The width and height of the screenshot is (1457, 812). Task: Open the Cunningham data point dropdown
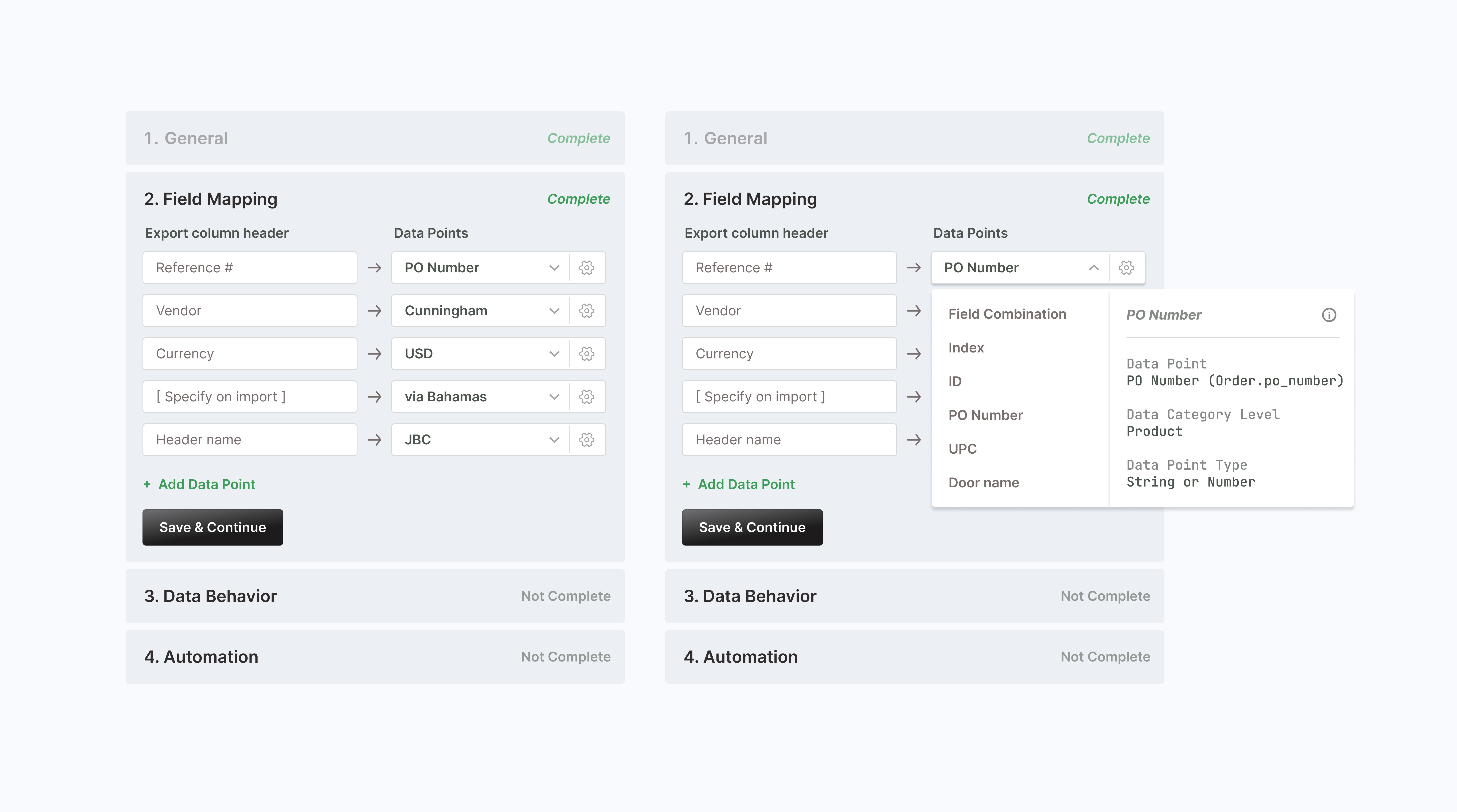pos(554,311)
